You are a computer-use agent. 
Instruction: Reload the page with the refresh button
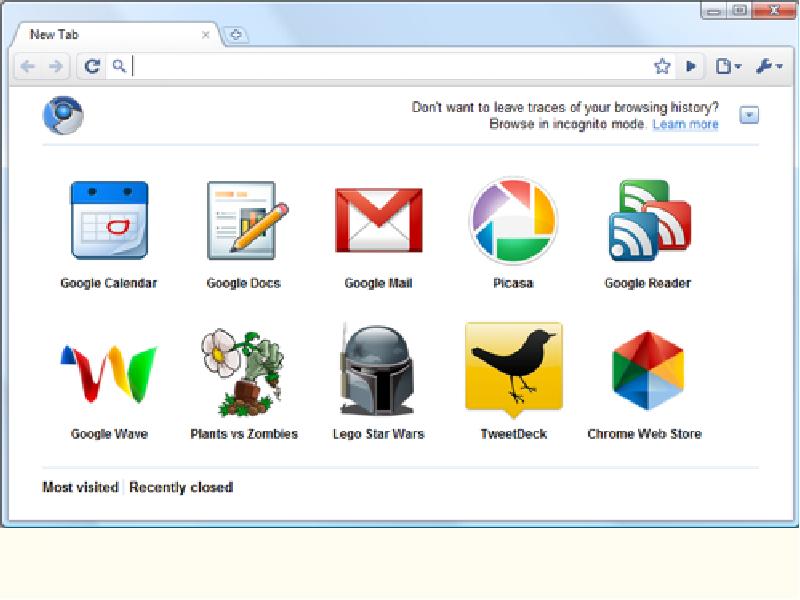[92, 66]
